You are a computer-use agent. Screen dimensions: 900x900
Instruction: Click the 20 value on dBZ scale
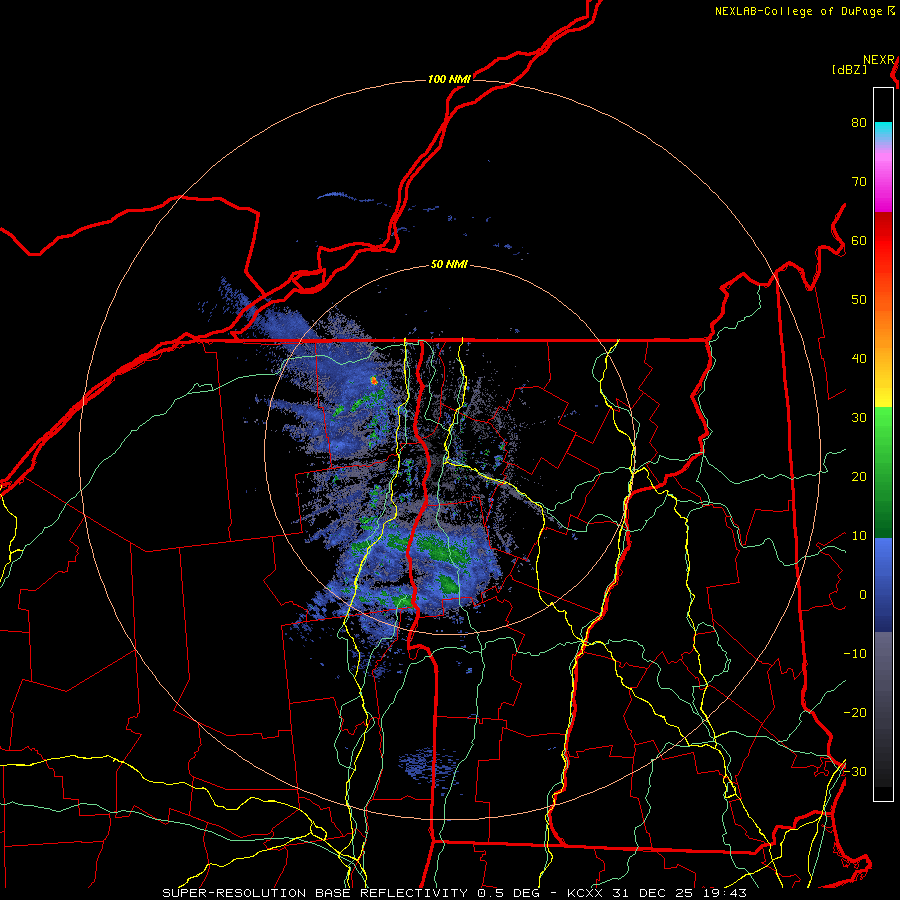(859, 477)
